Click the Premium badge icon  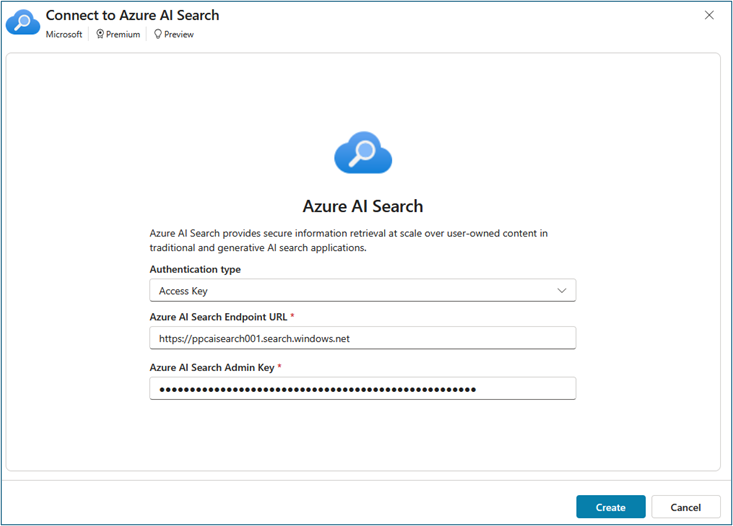tap(100, 34)
